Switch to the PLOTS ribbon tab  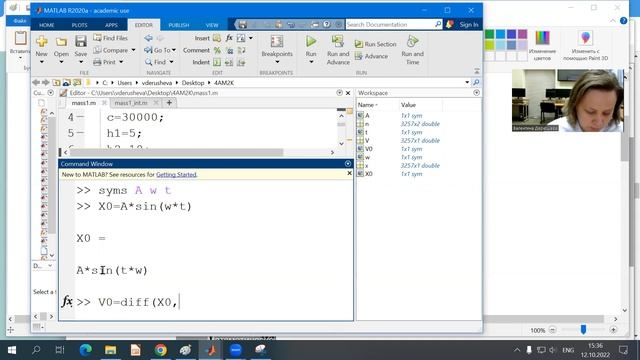click(x=79, y=25)
